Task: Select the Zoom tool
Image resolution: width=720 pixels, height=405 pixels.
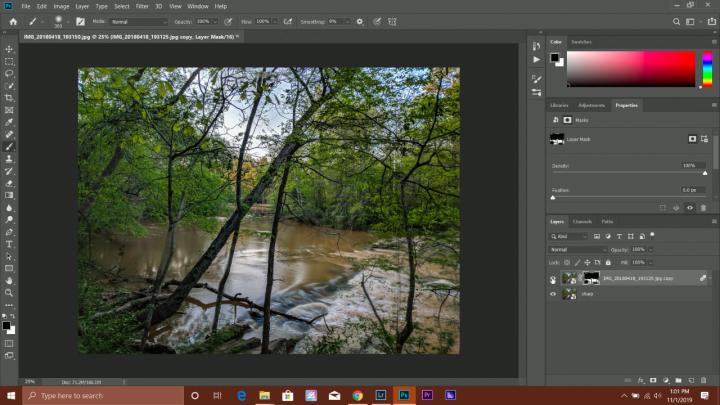Action: tap(9, 292)
